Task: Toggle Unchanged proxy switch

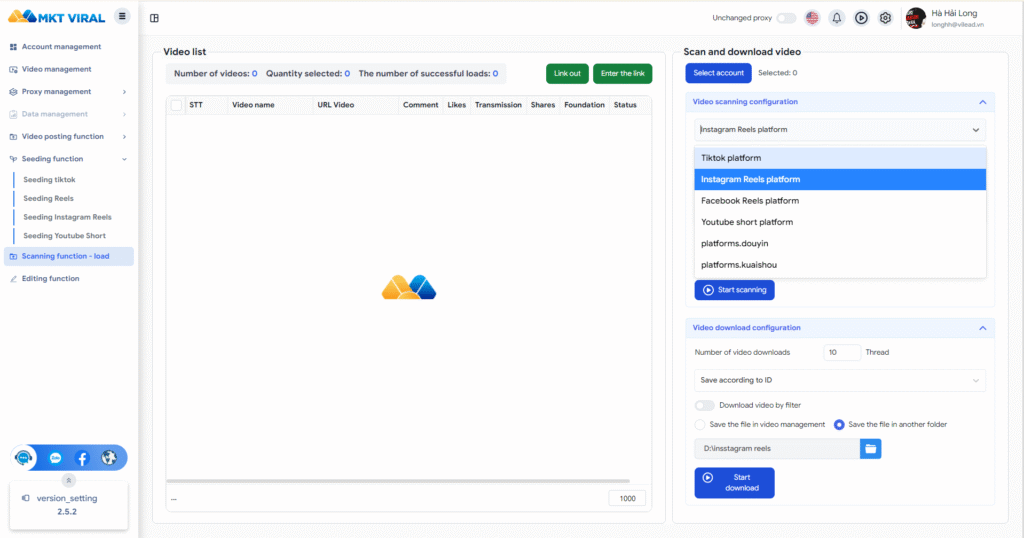Action: click(786, 18)
